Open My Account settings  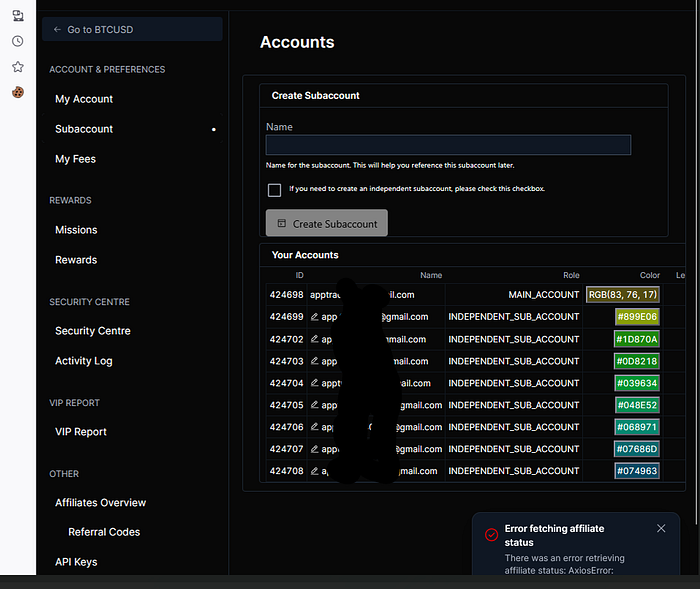coord(83,99)
